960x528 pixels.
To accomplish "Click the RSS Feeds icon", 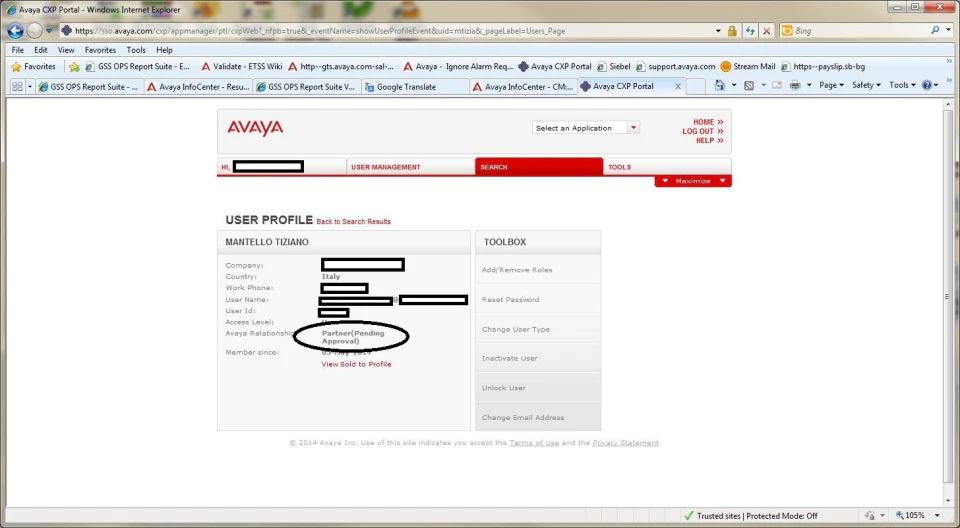I will (749, 85).
